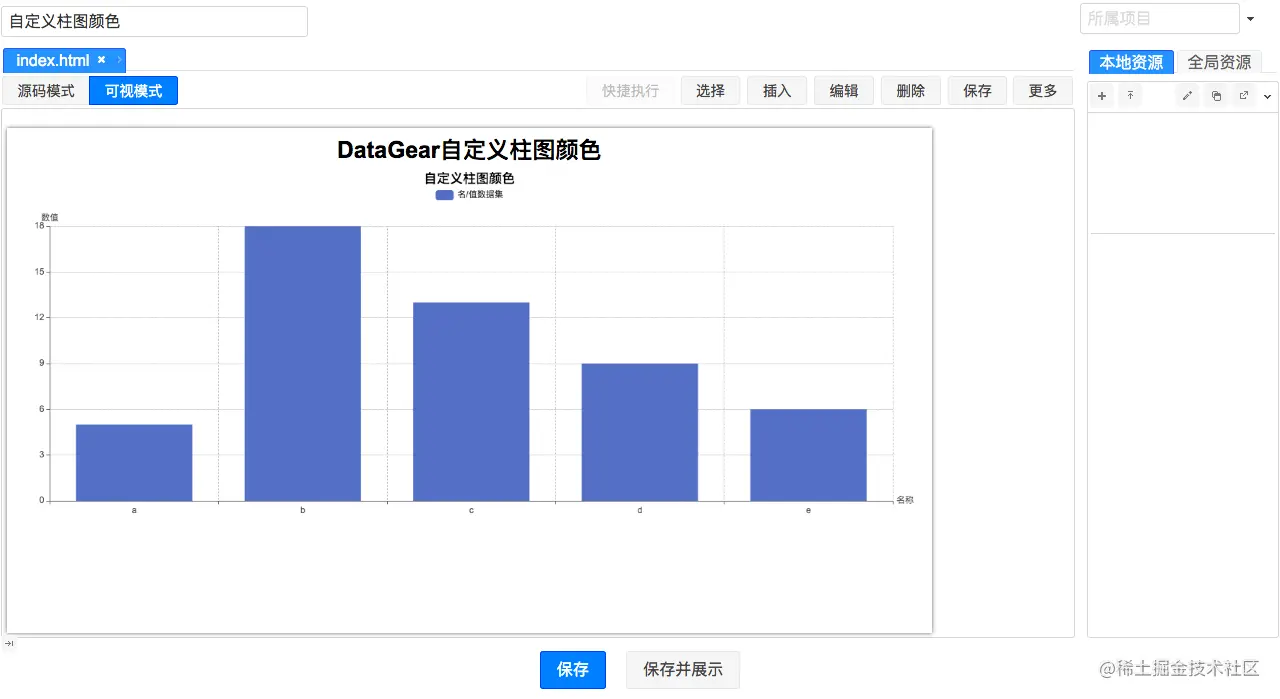Click the x-axis label d
Image resolution: width=1280 pixels, height=699 pixels.
(640, 510)
